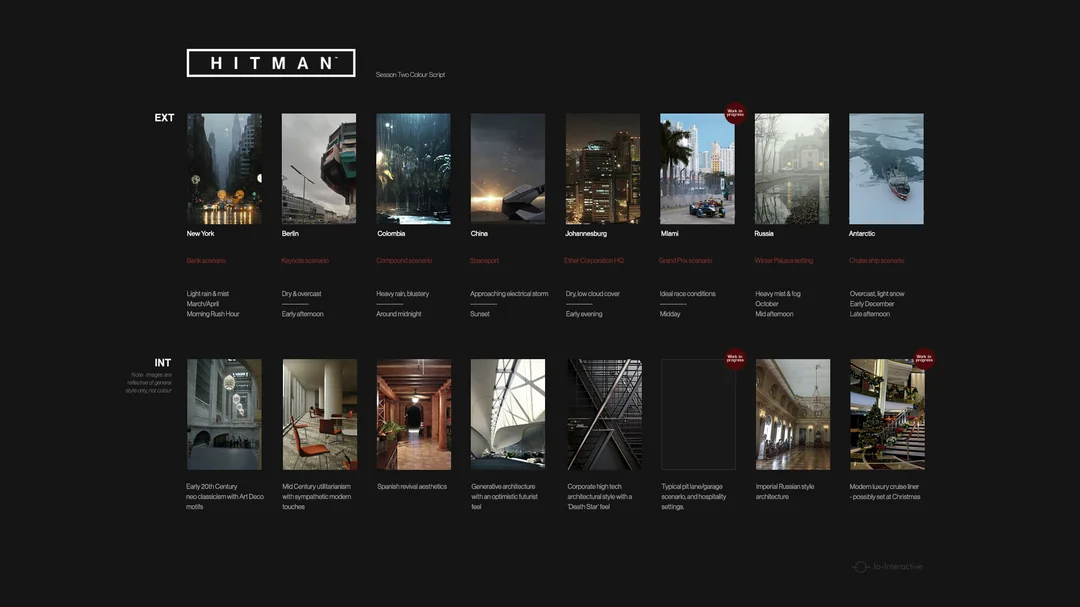Image resolution: width=1080 pixels, height=607 pixels.
Task: Select the Antarctic ship thumbnail
Action: click(x=886, y=169)
